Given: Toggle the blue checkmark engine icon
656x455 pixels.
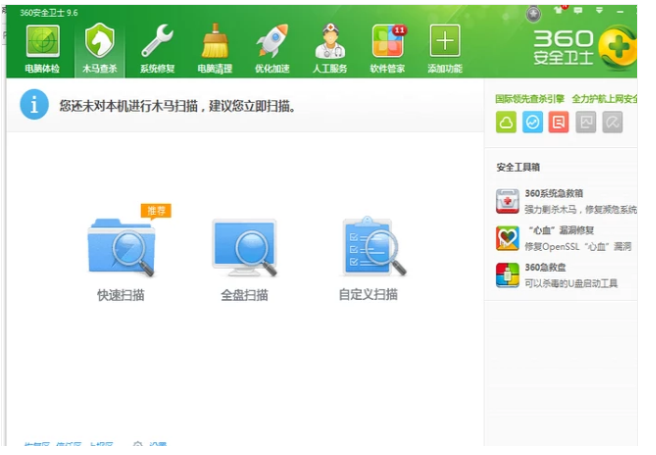Looking at the screenshot, I should 533,122.
